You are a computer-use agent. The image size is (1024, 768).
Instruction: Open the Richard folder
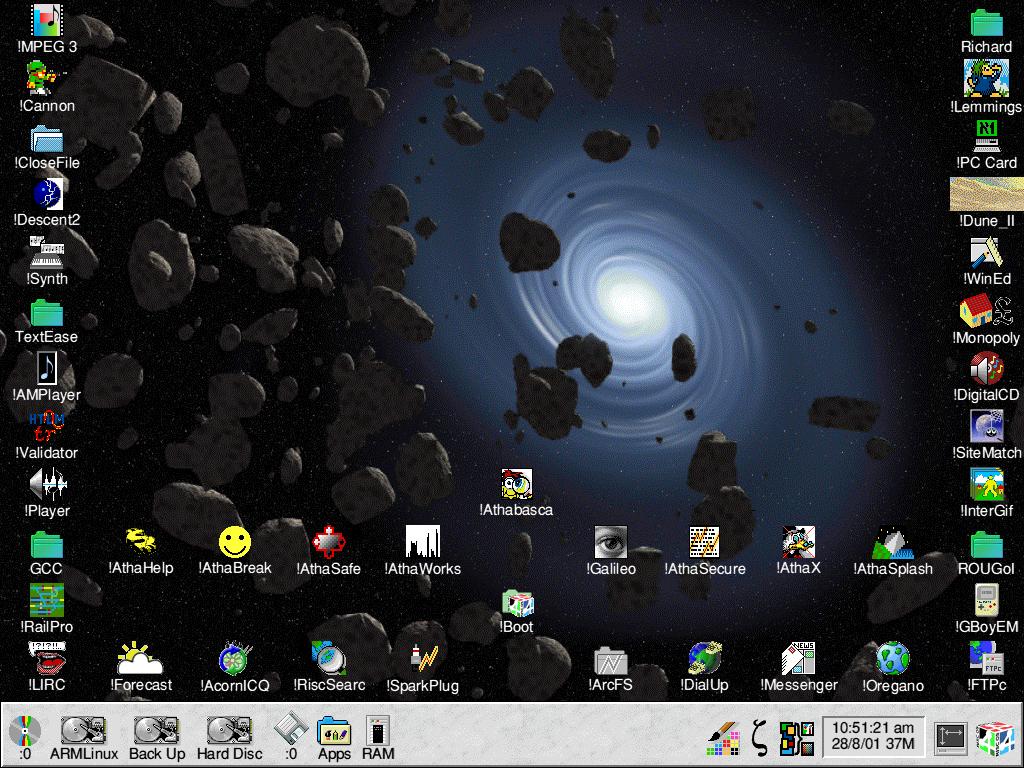coord(987,23)
